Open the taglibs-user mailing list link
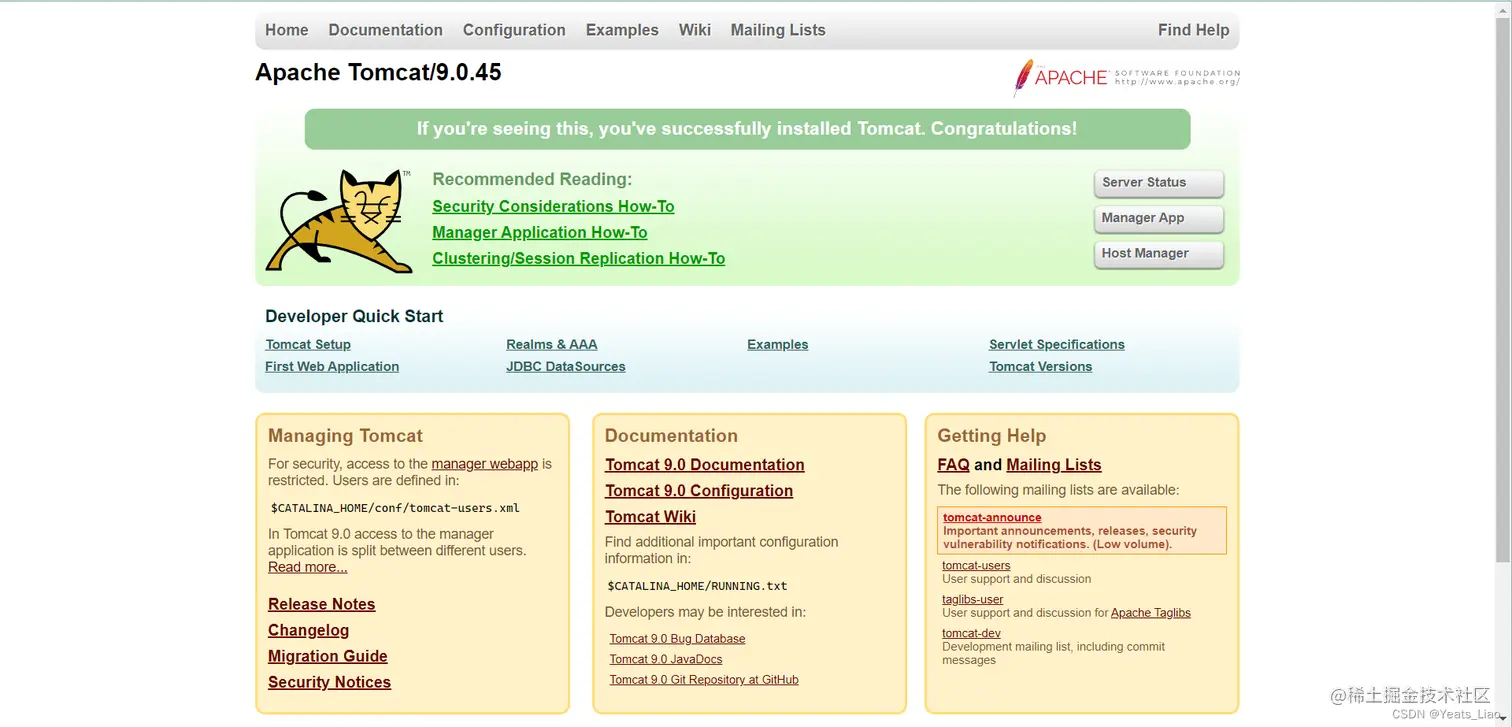Screen dimensions: 1512x727 pos(973,600)
